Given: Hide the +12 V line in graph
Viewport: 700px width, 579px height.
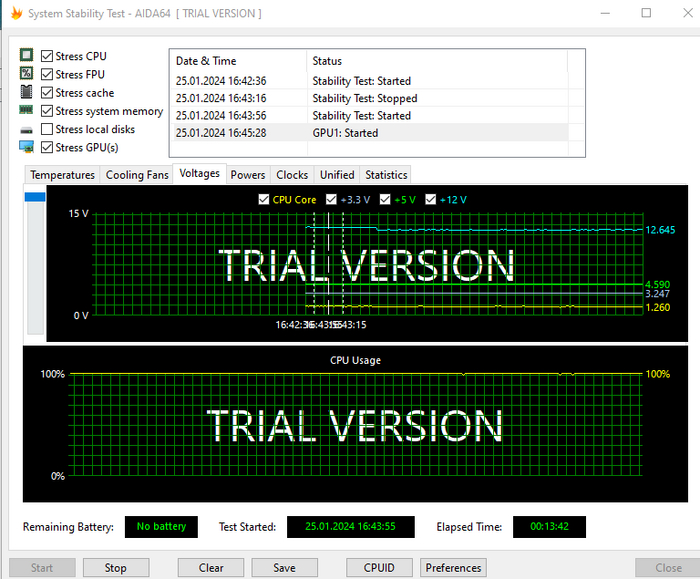Looking at the screenshot, I should click(431, 200).
